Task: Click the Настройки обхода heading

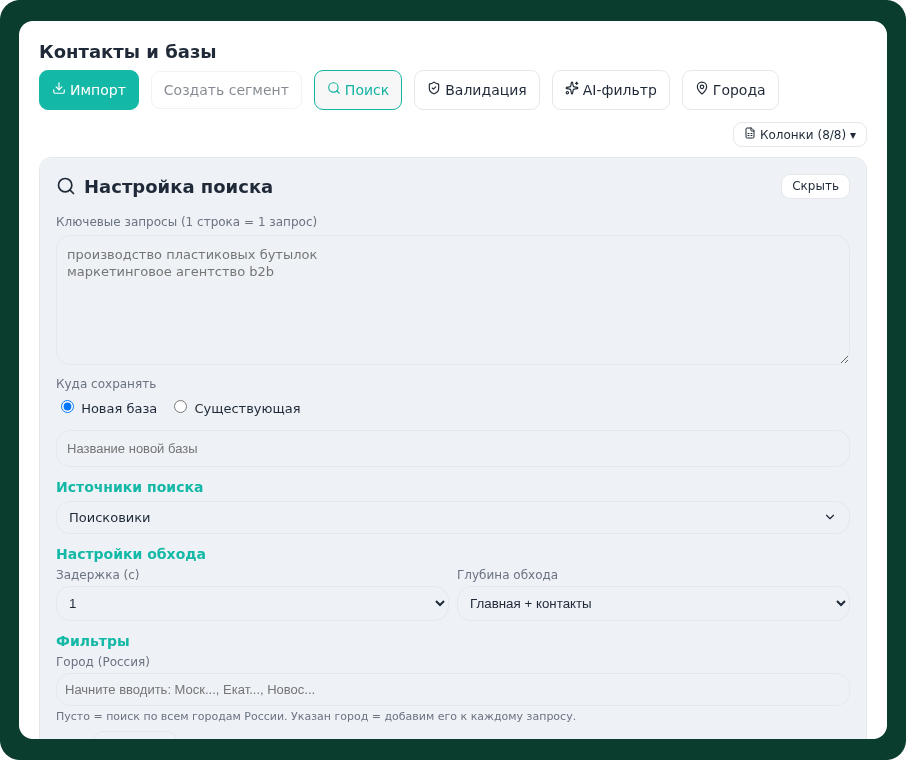Action: tap(131, 554)
